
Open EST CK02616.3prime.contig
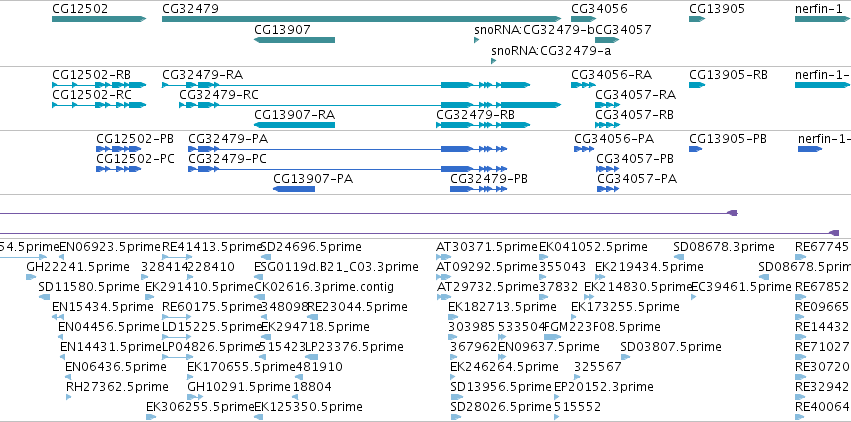coord(324,286)
